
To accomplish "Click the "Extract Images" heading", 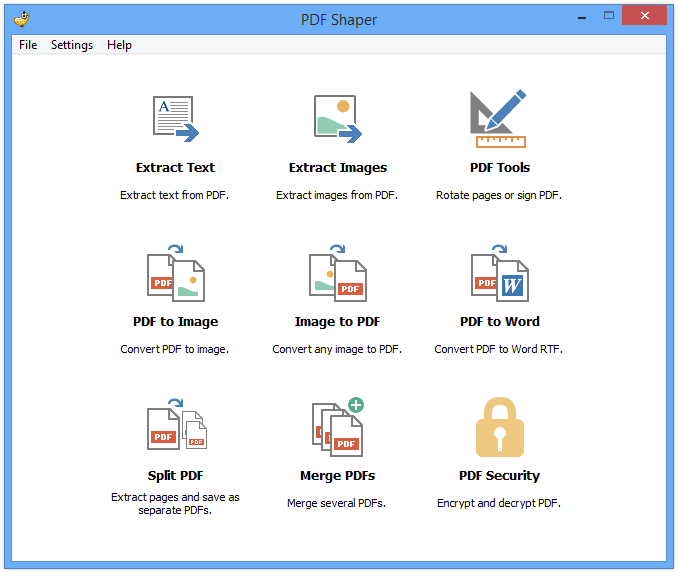I will pos(338,168).
